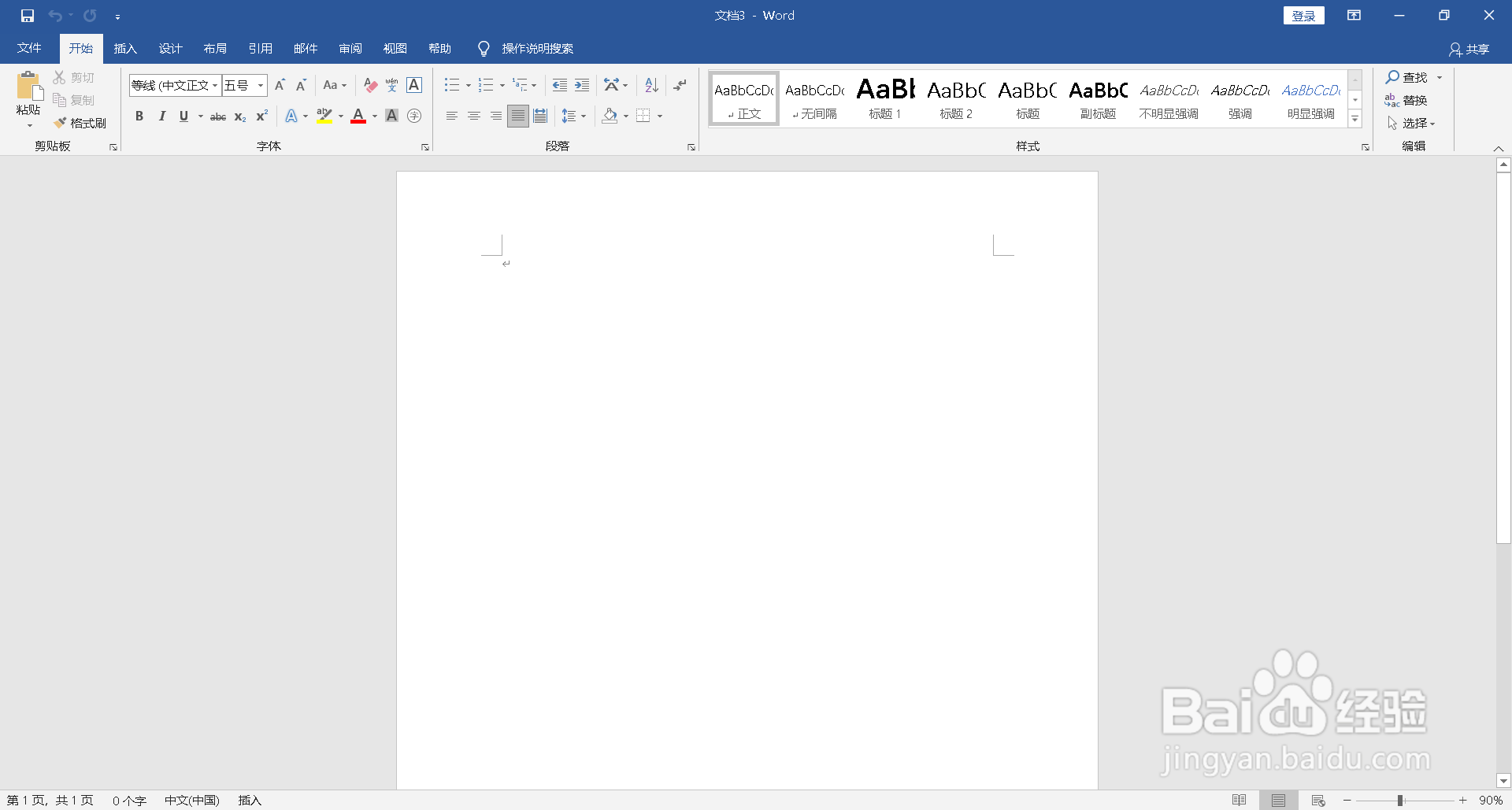Open the Change Case (Aa) dropdown
Screen dimensions: 1512x810
coord(335,85)
